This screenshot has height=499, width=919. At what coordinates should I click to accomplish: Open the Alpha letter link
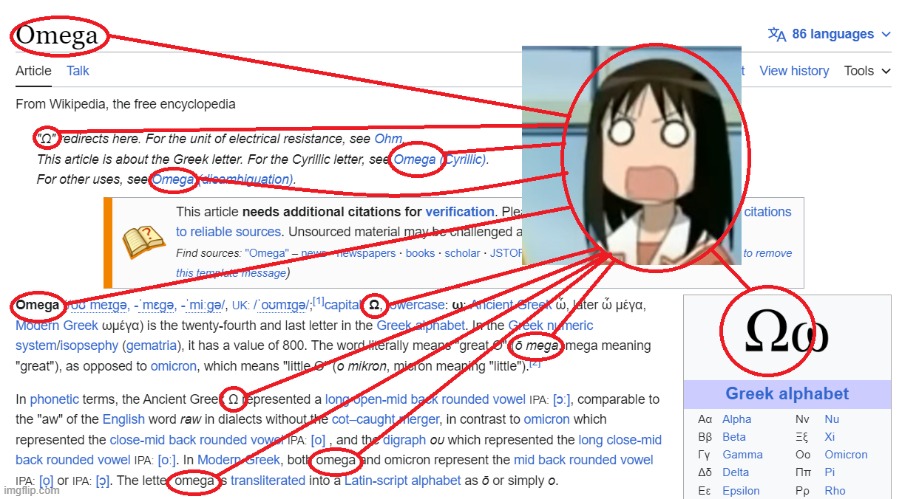coord(736,419)
